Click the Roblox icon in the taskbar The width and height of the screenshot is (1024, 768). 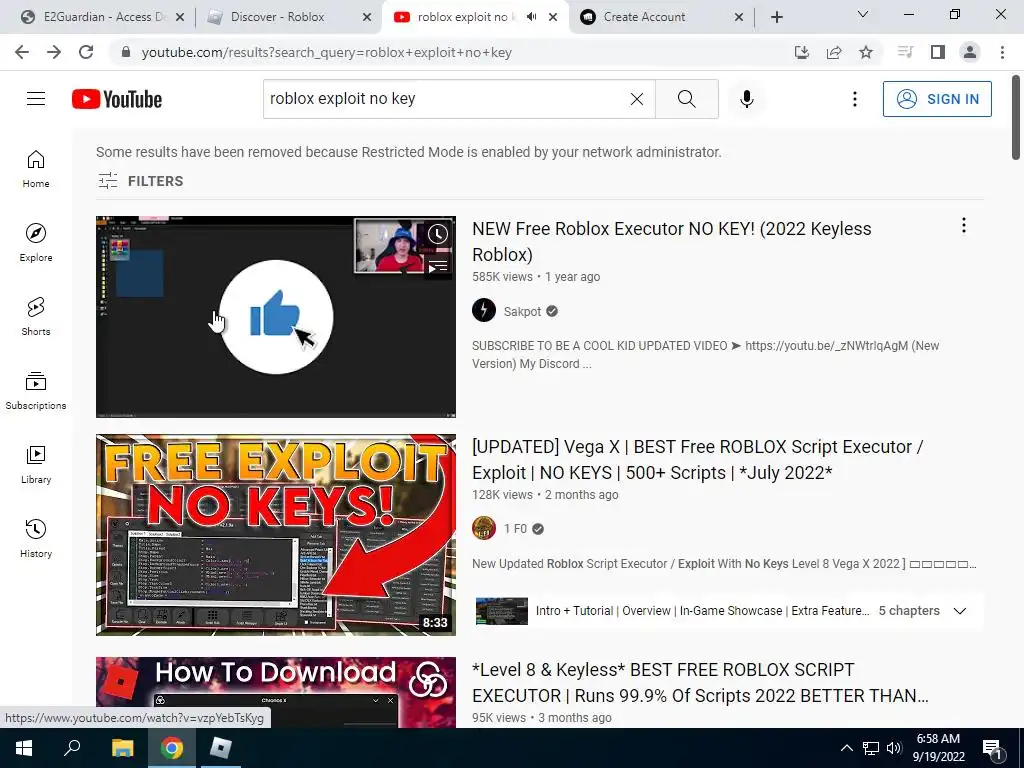(x=221, y=748)
